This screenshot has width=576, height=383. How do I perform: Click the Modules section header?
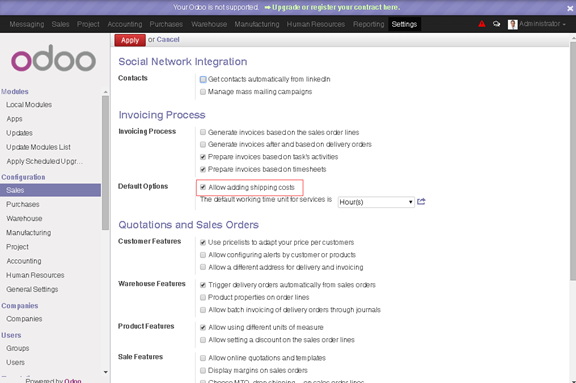click(x=15, y=91)
